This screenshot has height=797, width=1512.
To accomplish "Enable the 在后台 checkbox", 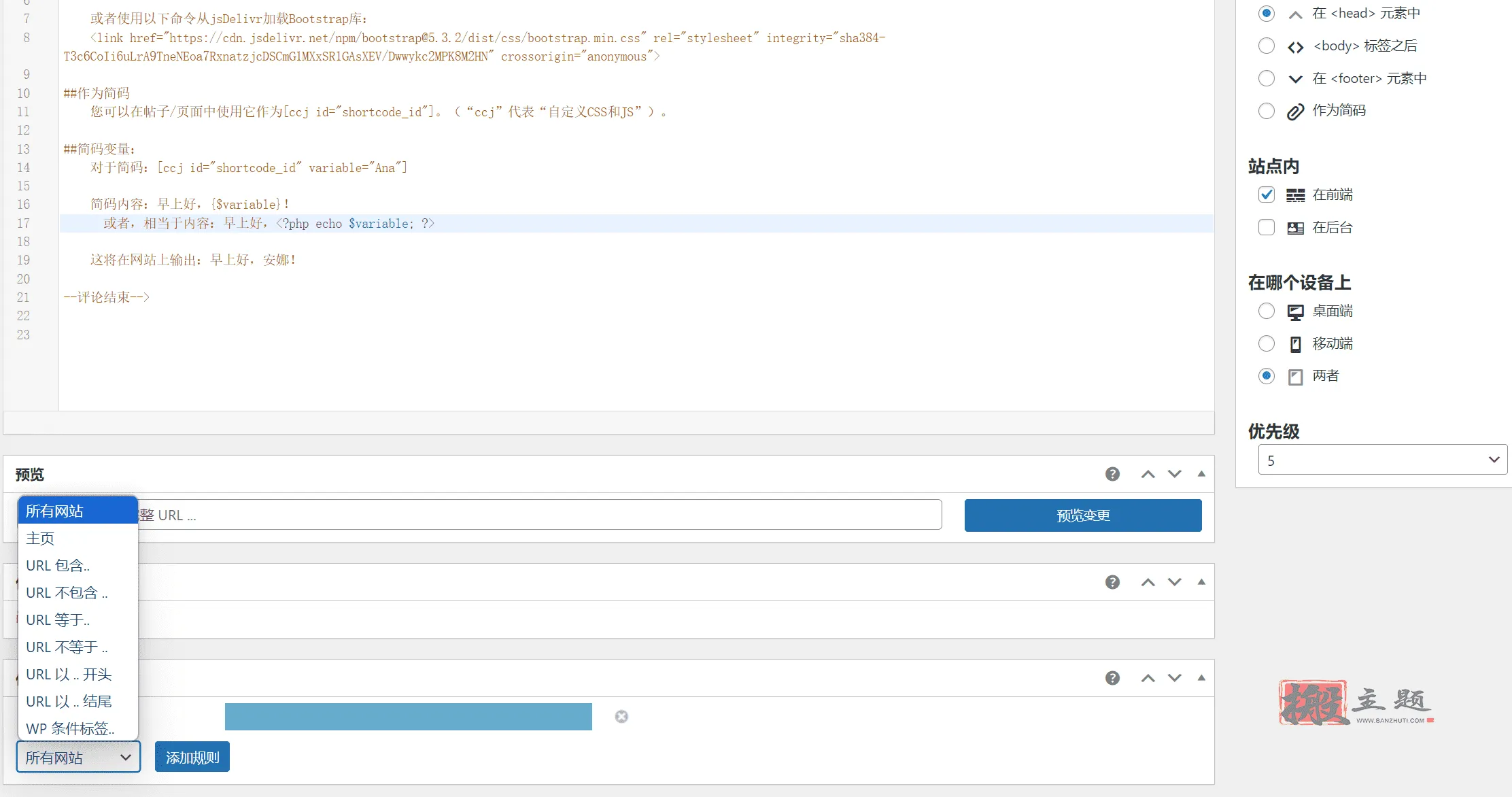I will click(x=1266, y=227).
